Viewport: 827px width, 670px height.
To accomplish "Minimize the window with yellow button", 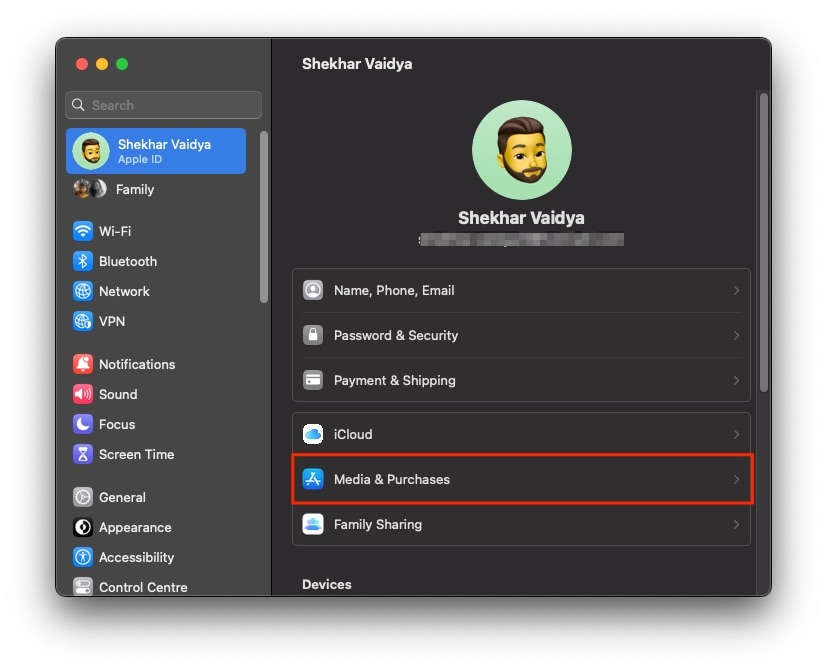I will [102, 64].
